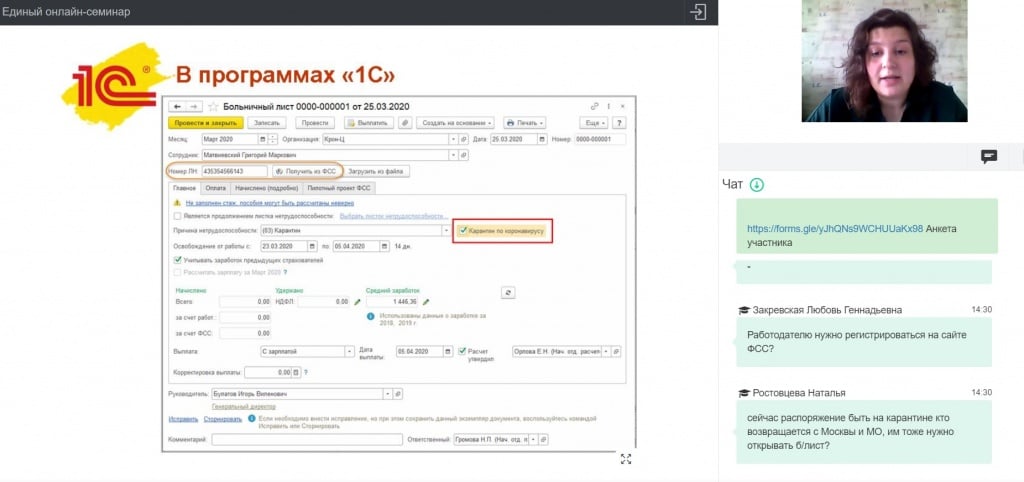Click the Исправить link
The image size is (1024, 482).
184,419
